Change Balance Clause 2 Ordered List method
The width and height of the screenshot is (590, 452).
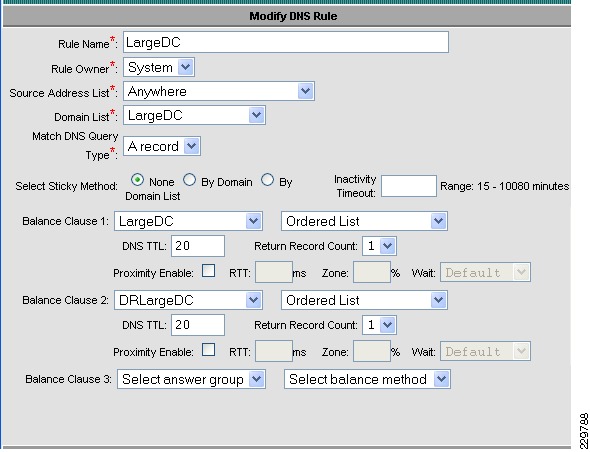364,300
